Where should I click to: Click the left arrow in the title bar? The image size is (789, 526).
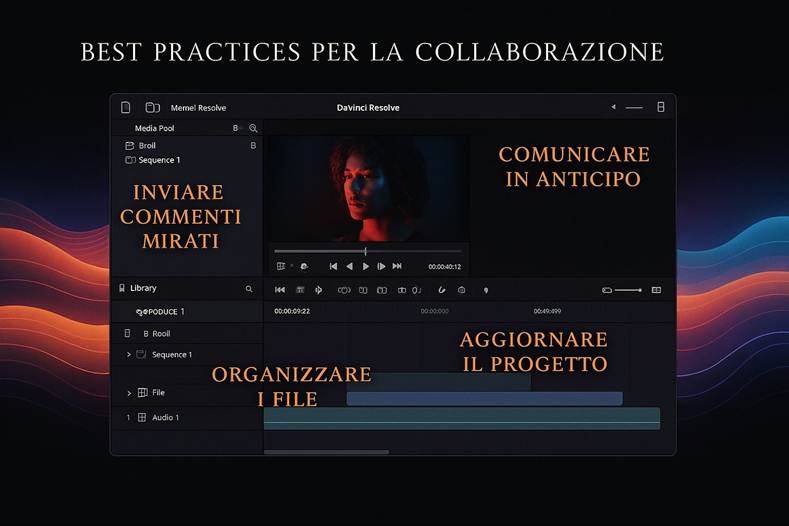coord(613,107)
